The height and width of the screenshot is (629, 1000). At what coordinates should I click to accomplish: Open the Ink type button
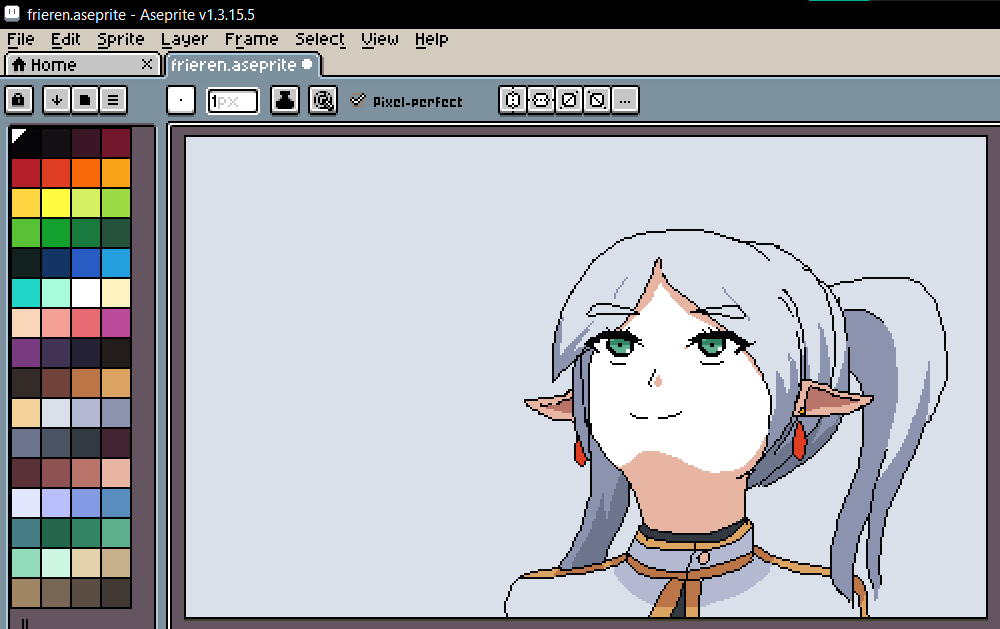[284, 100]
